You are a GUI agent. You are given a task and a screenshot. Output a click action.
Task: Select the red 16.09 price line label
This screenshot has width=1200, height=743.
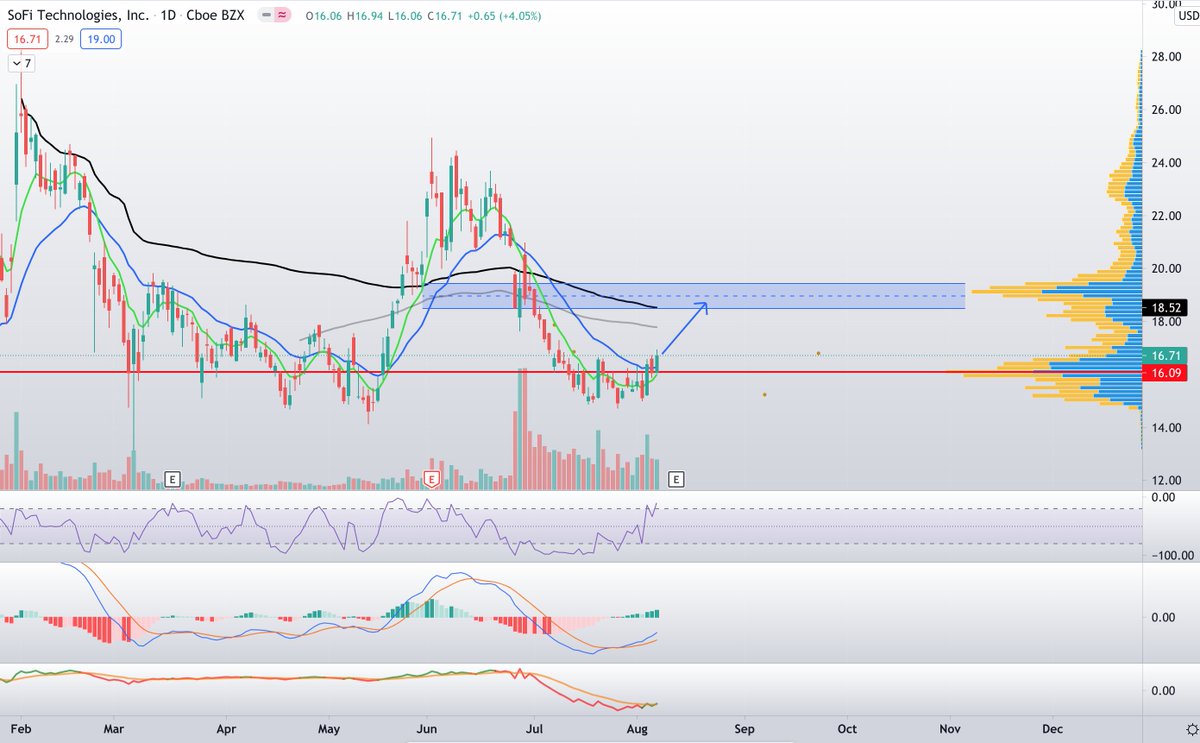point(1166,372)
